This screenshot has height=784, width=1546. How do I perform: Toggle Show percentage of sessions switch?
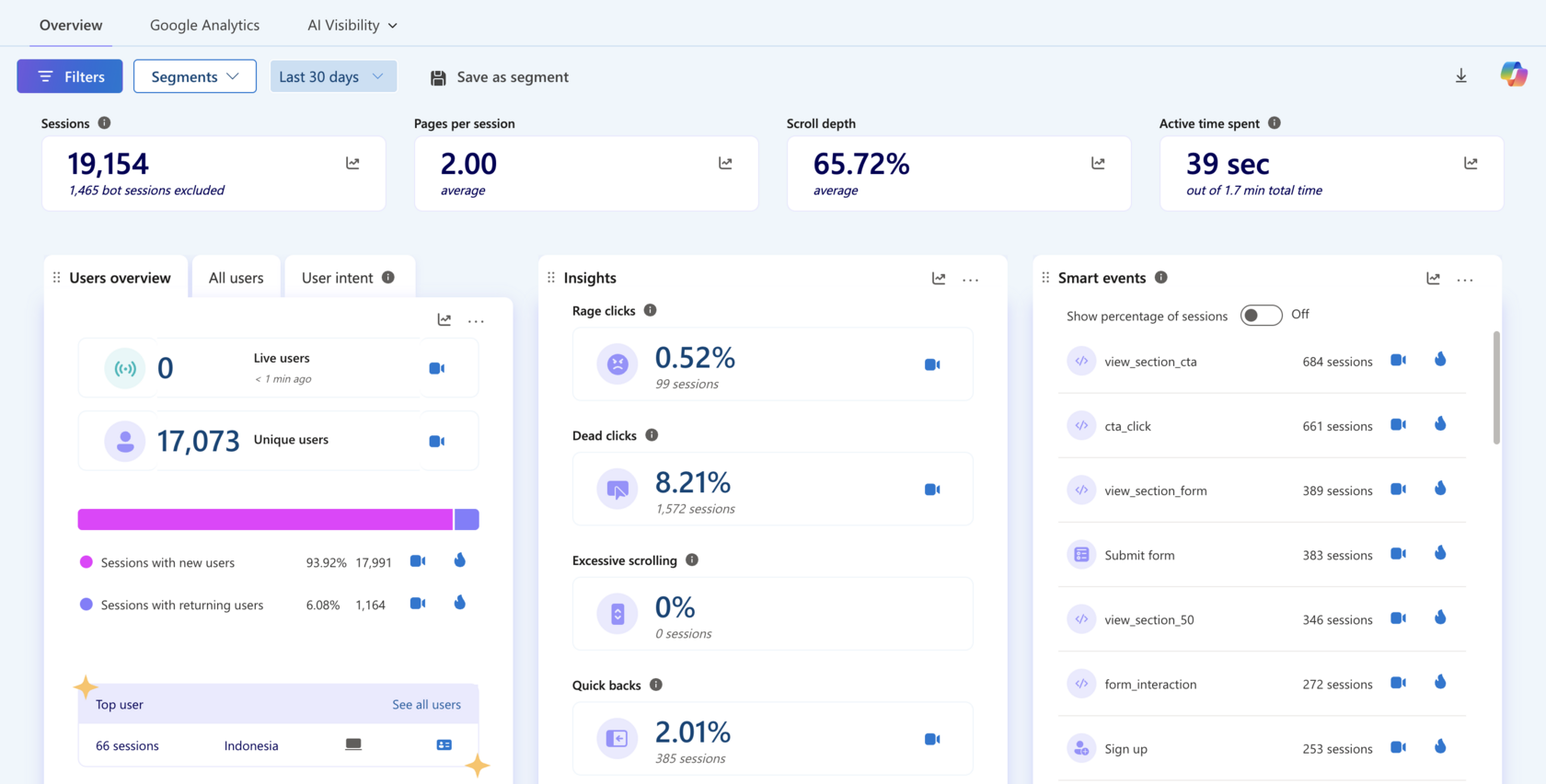click(1261, 316)
